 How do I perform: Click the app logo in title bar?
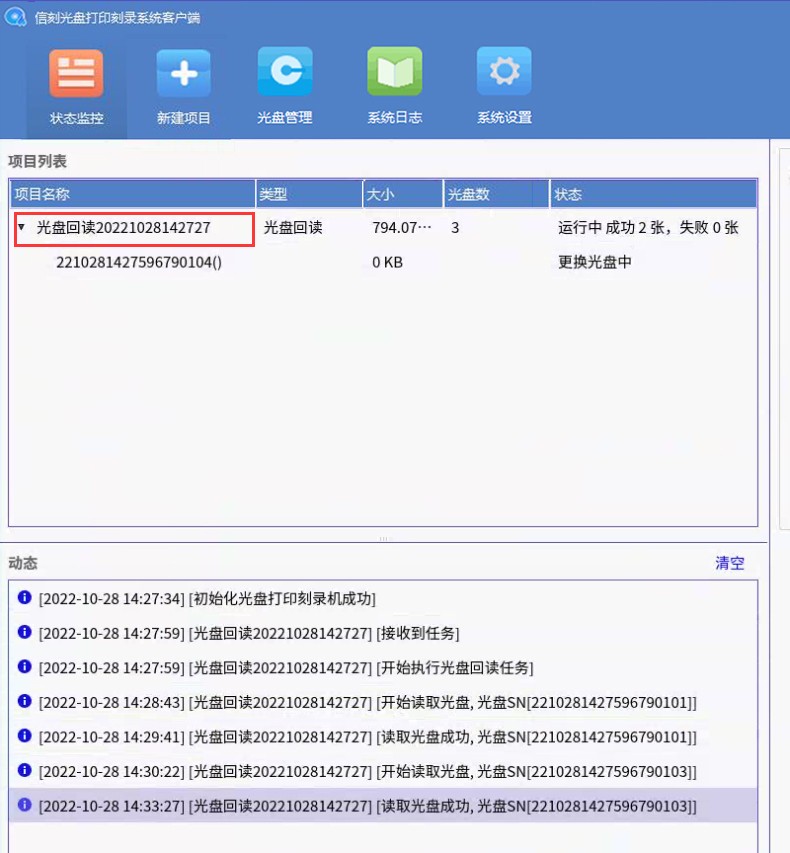click(x=15, y=15)
